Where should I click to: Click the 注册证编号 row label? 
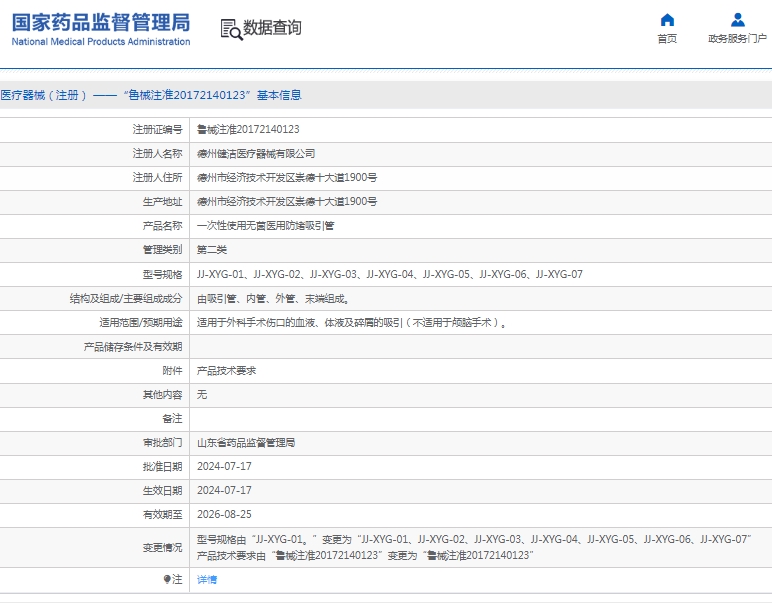158,129
